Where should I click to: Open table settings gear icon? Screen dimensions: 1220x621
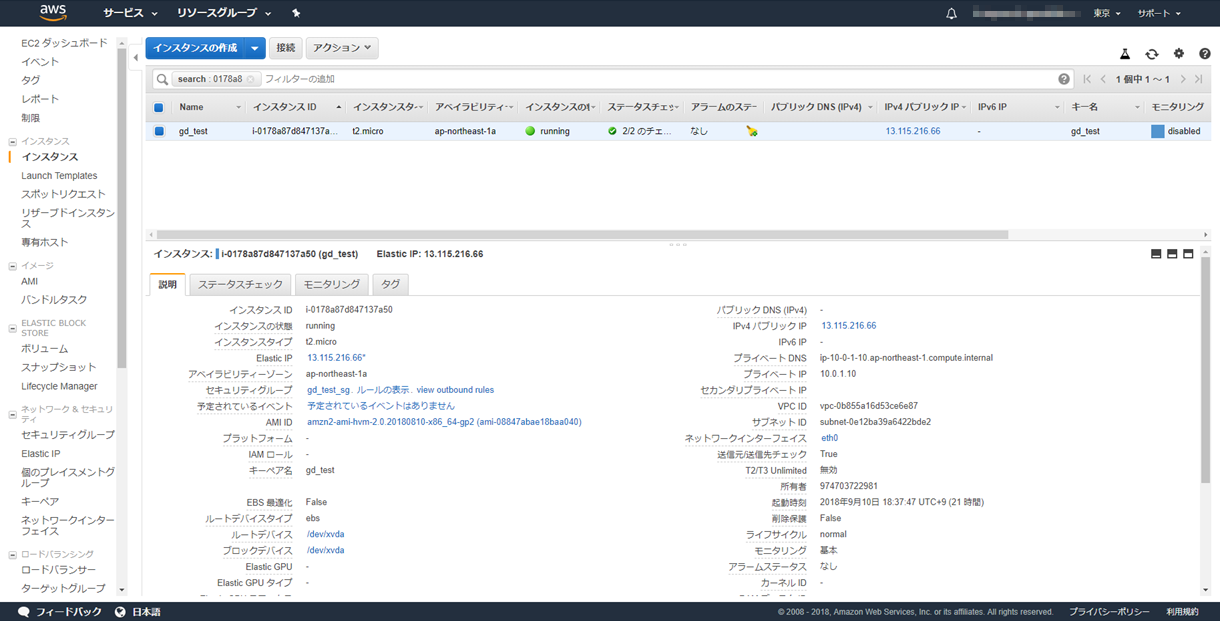click(x=1179, y=54)
